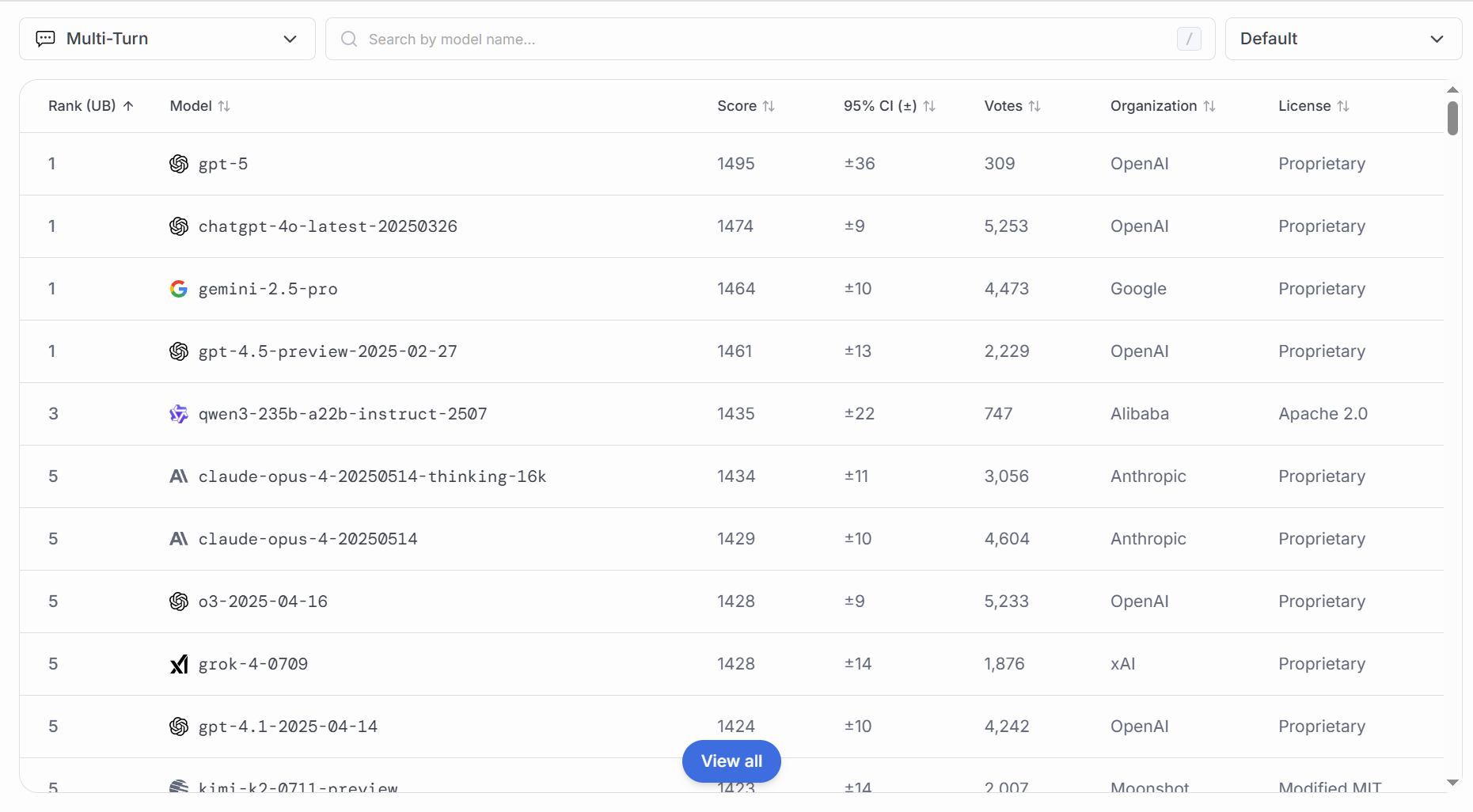The image size is (1473, 812).
Task: Open the gpt-4.5-preview-2025-02-27 model name
Action: 328,351
